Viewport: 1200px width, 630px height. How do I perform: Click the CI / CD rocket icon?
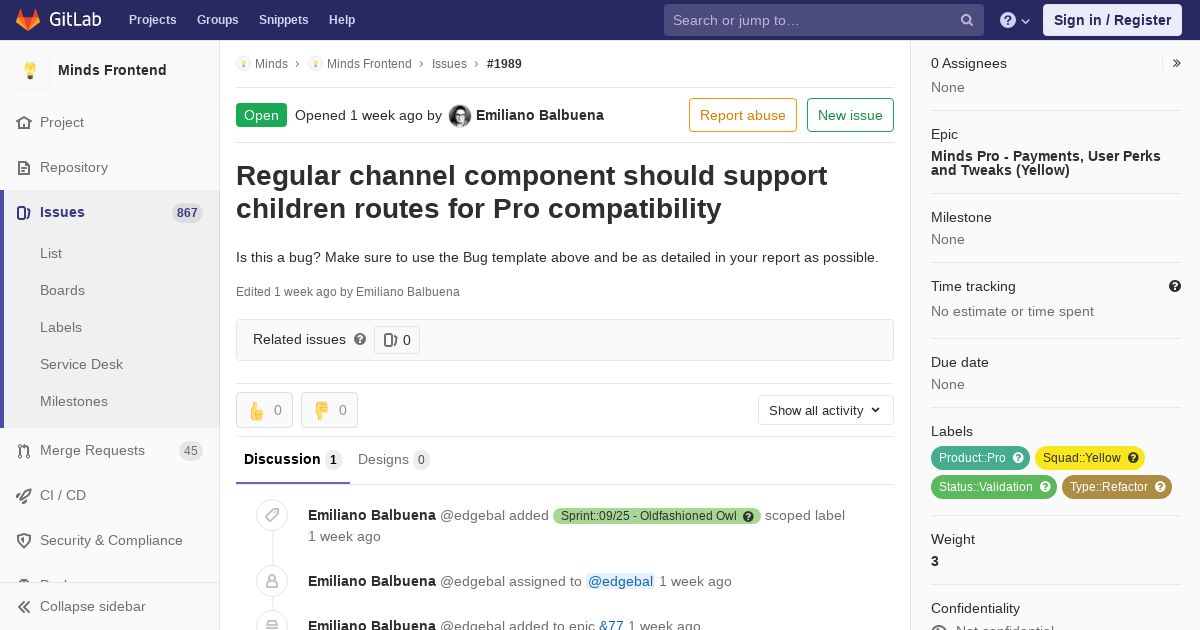pyautogui.click(x=24, y=496)
